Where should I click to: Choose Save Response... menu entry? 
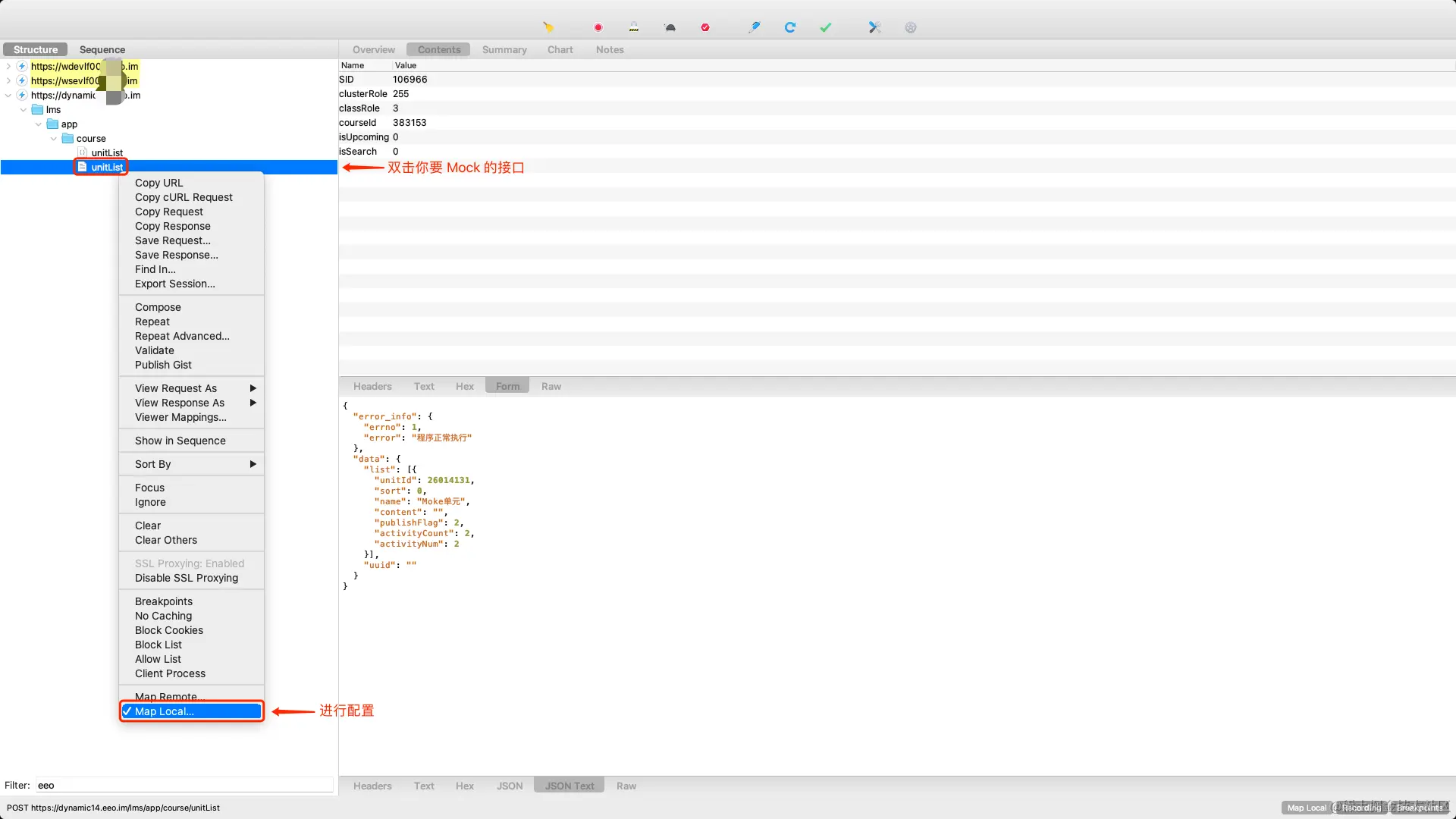pyautogui.click(x=191, y=255)
